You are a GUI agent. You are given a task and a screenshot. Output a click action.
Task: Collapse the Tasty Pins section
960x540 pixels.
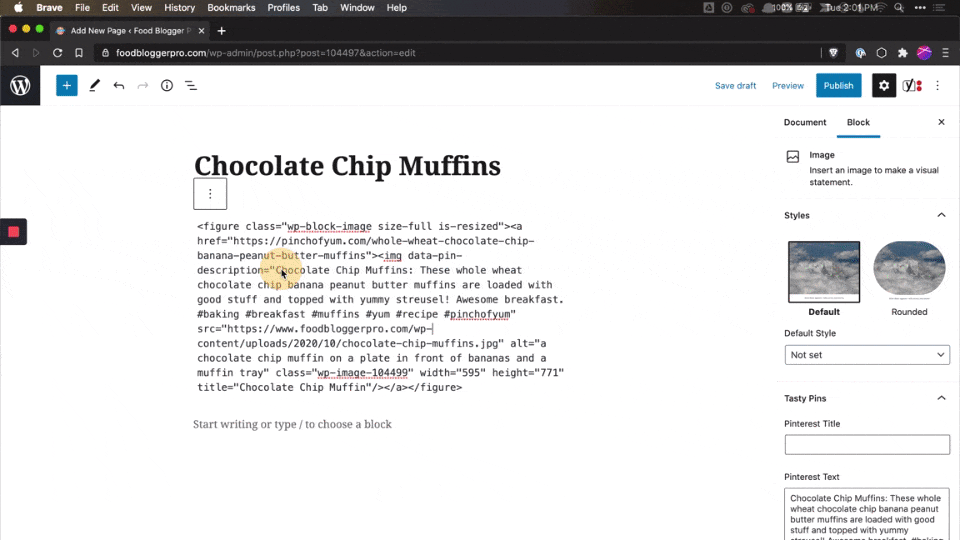941,399
